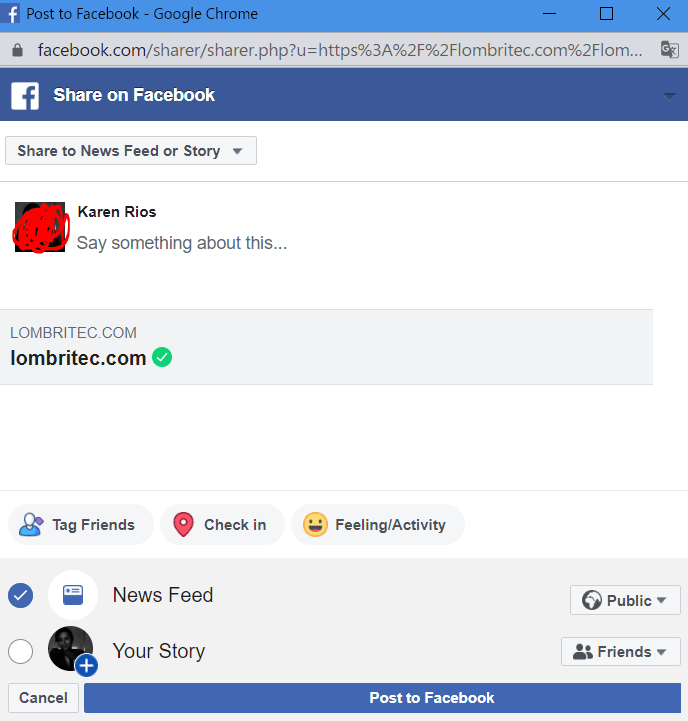The height and width of the screenshot is (721, 688).
Task: Click the Google Translate icon in address bar
Action: point(670,50)
